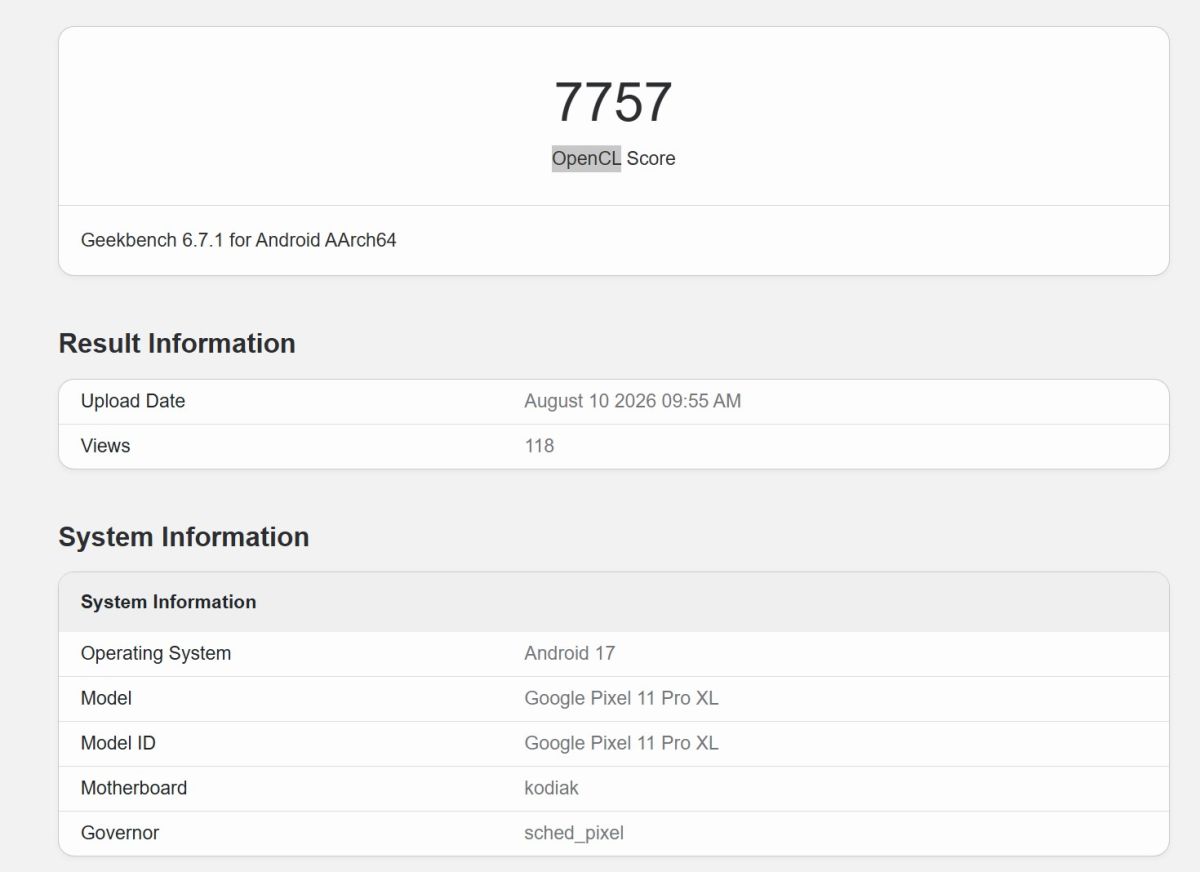The image size is (1200, 872).
Task: Click the August 10 2026 09:55 AM value
Action: coord(632,401)
